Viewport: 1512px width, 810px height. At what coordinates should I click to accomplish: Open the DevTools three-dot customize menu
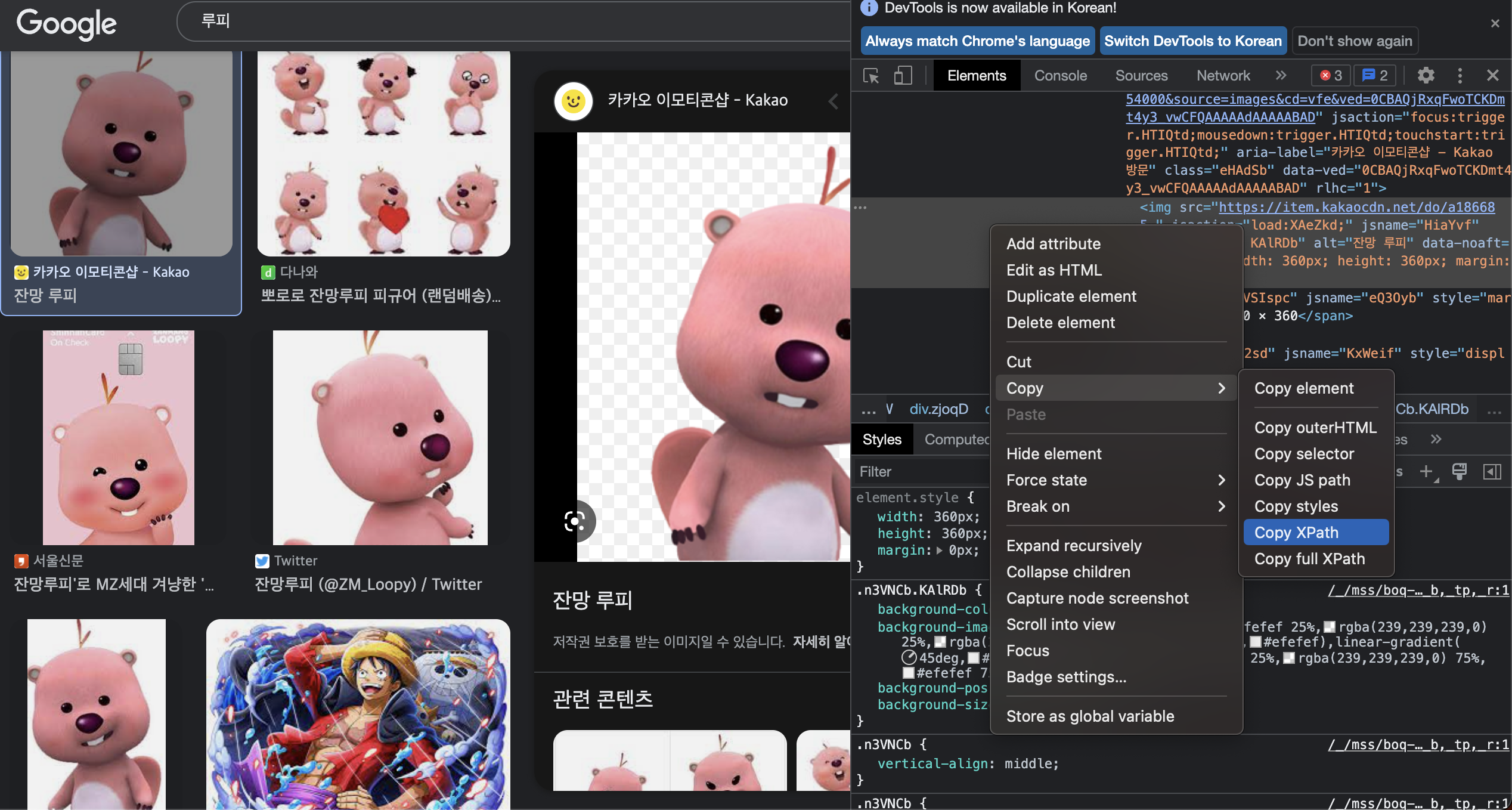point(1460,76)
